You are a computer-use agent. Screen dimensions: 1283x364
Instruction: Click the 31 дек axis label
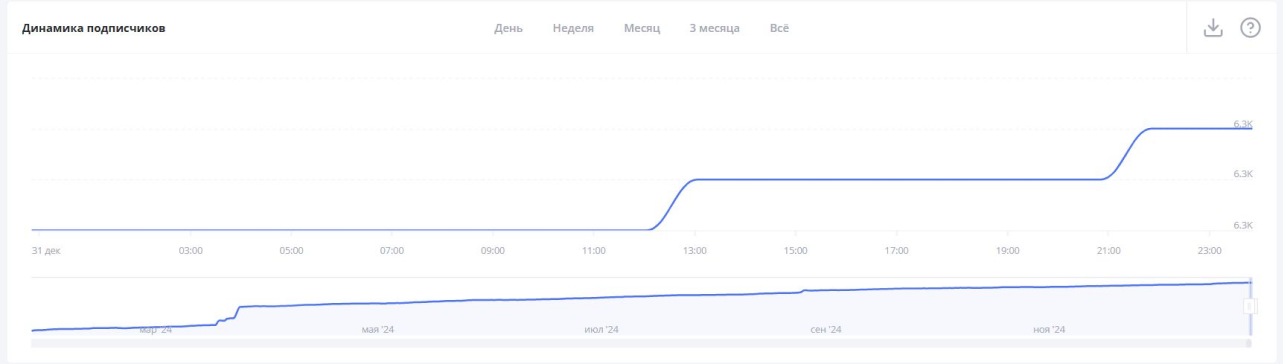pyautogui.click(x=46, y=251)
